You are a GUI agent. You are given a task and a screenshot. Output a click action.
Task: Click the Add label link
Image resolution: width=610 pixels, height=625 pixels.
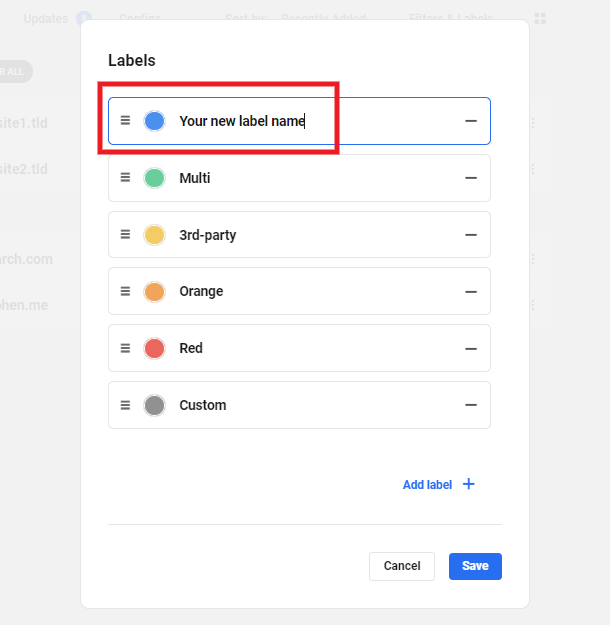pyautogui.click(x=427, y=485)
